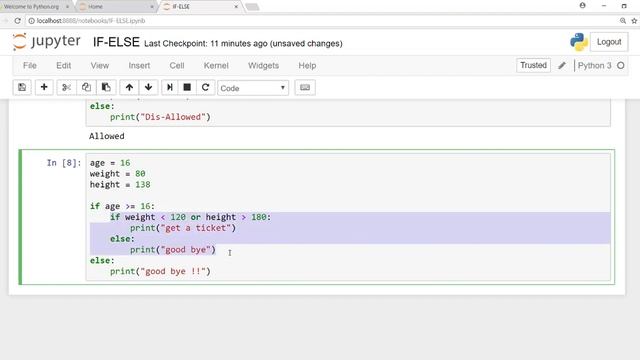
Task: Click the Logout button
Action: [x=609, y=42]
